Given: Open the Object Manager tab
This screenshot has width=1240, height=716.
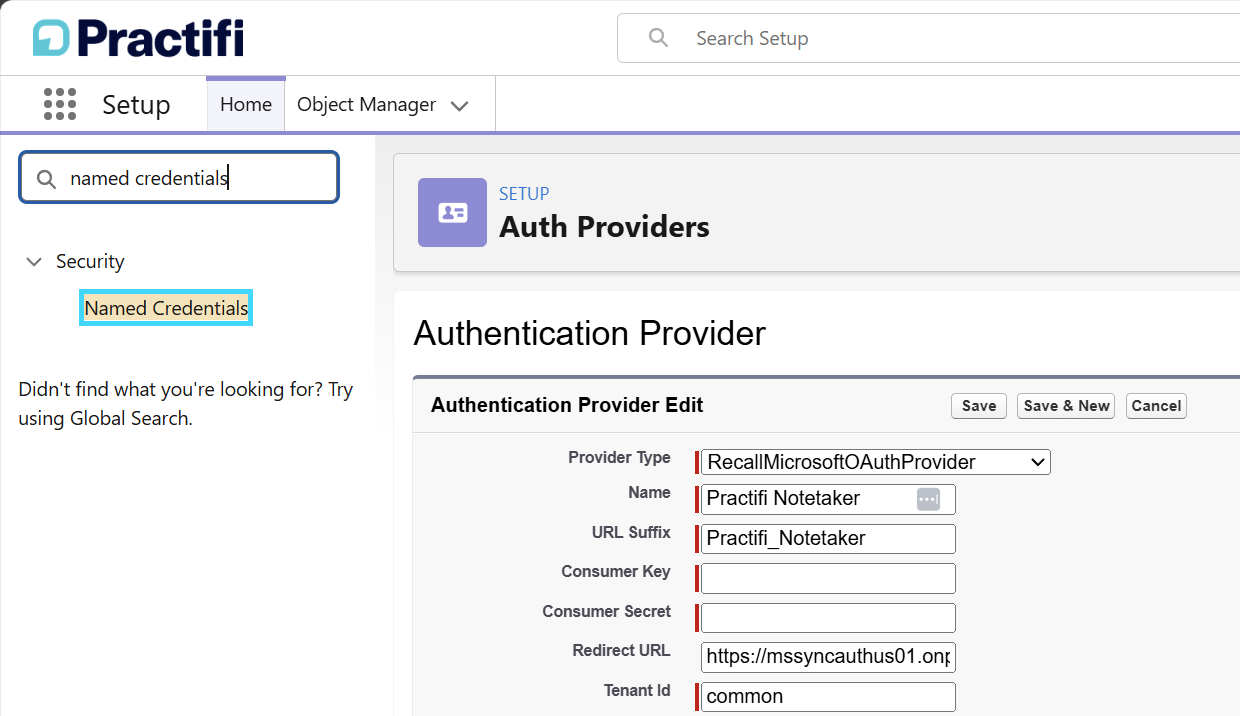Looking at the screenshot, I should pyautogui.click(x=366, y=104).
